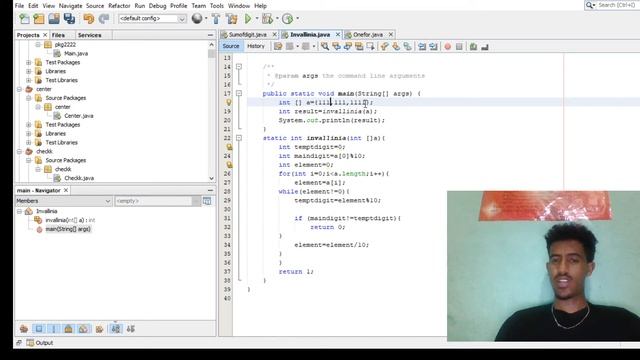640x360 pixels.
Task: Click the Profile Project clock icon
Action: point(287,19)
